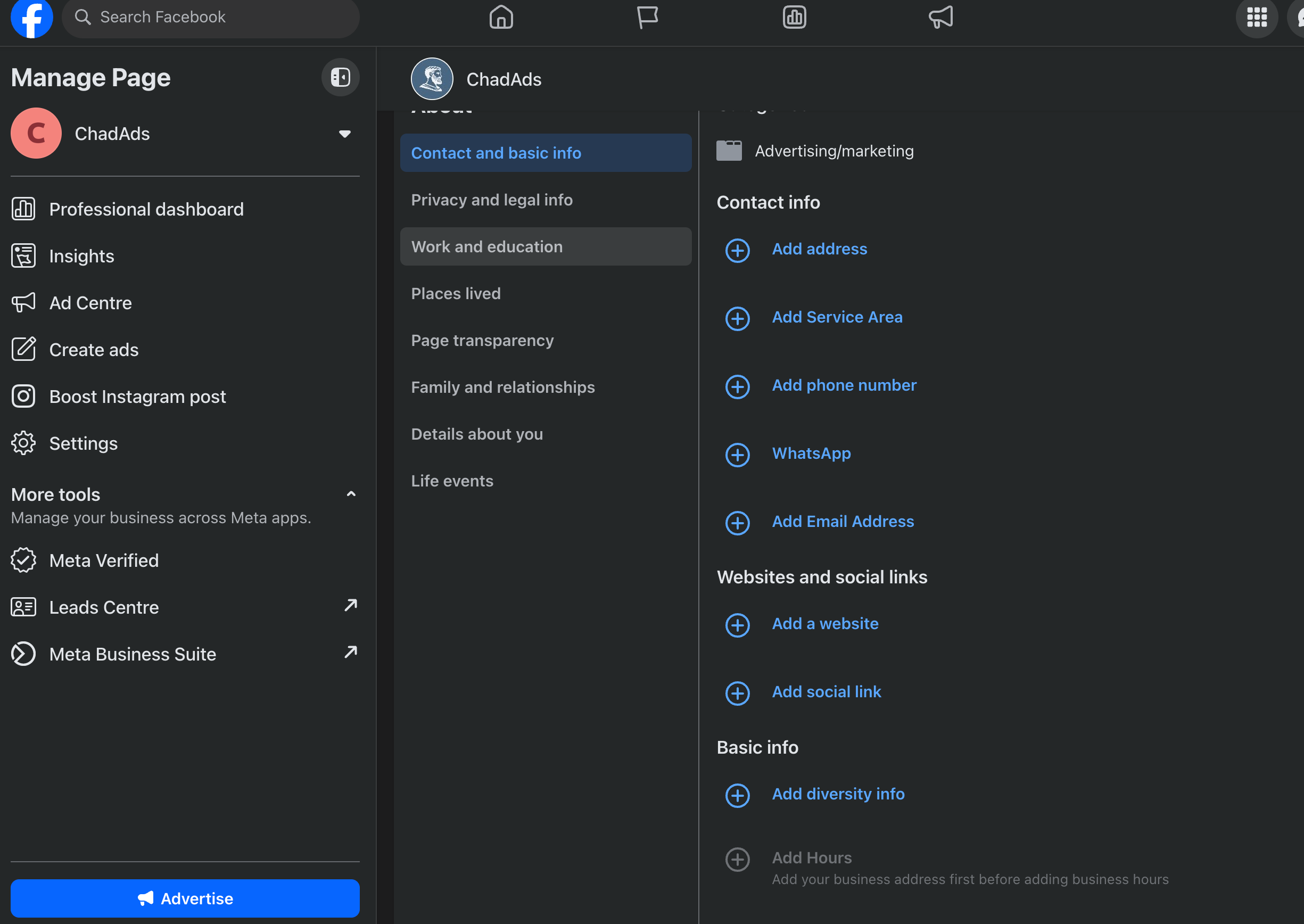The width and height of the screenshot is (1304, 924).
Task: Open Insights from the sidebar
Action: (81, 255)
